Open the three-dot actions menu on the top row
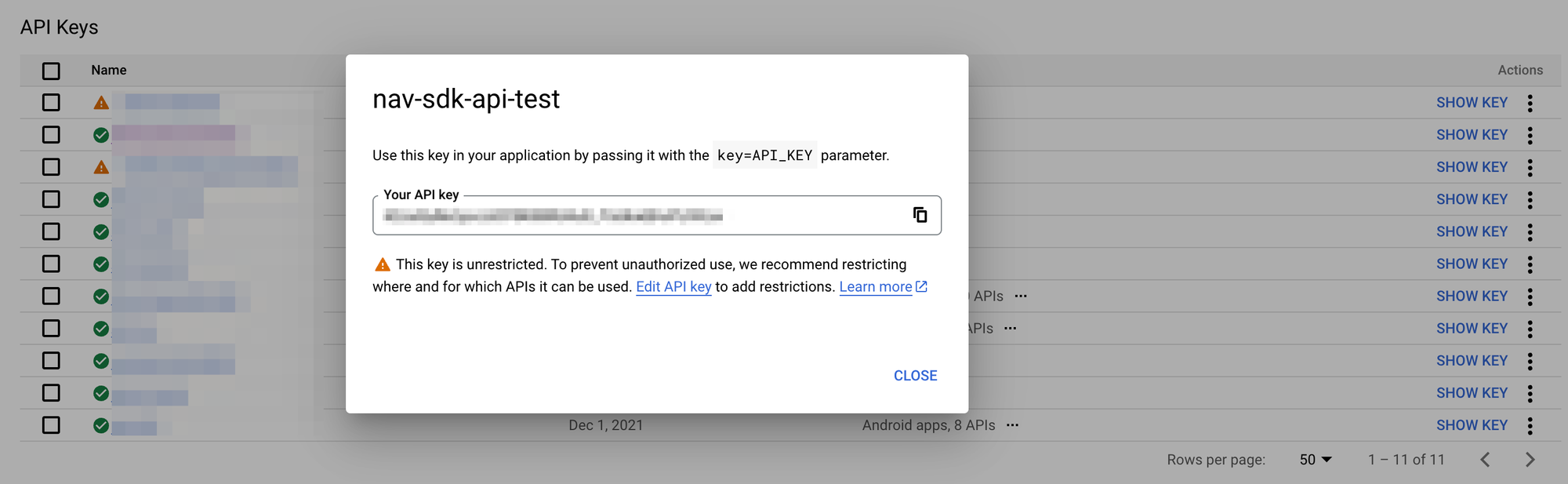 [1530, 102]
